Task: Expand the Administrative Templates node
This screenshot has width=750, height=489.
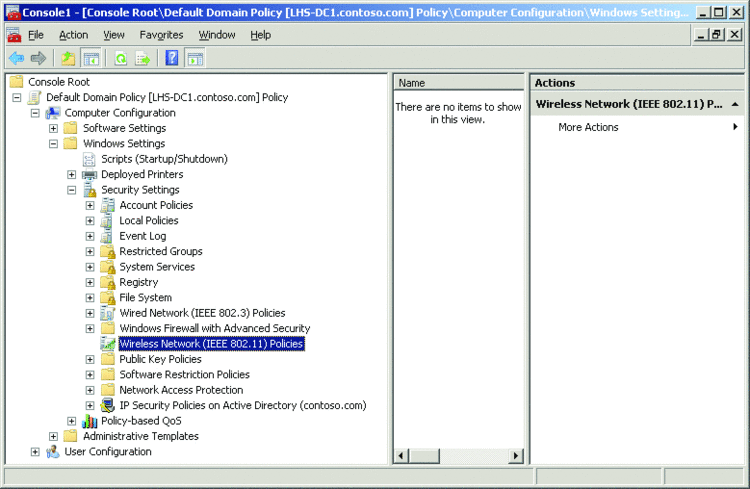Action: tap(53, 436)
